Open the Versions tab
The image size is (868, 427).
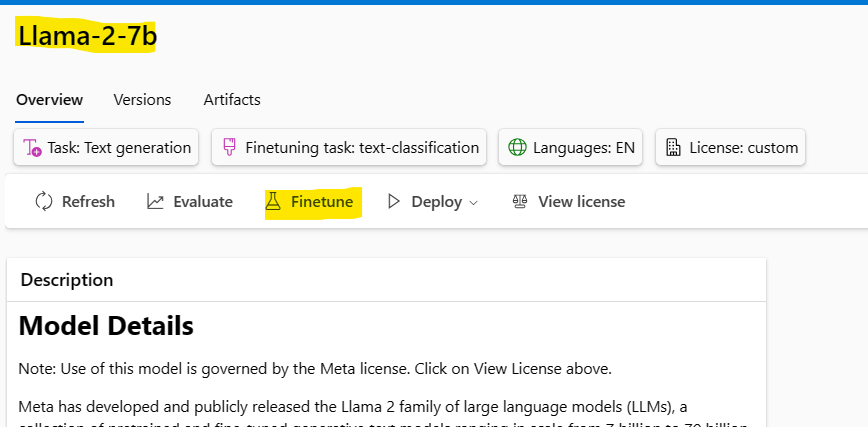pyautogui.click(x=142, y=100)
